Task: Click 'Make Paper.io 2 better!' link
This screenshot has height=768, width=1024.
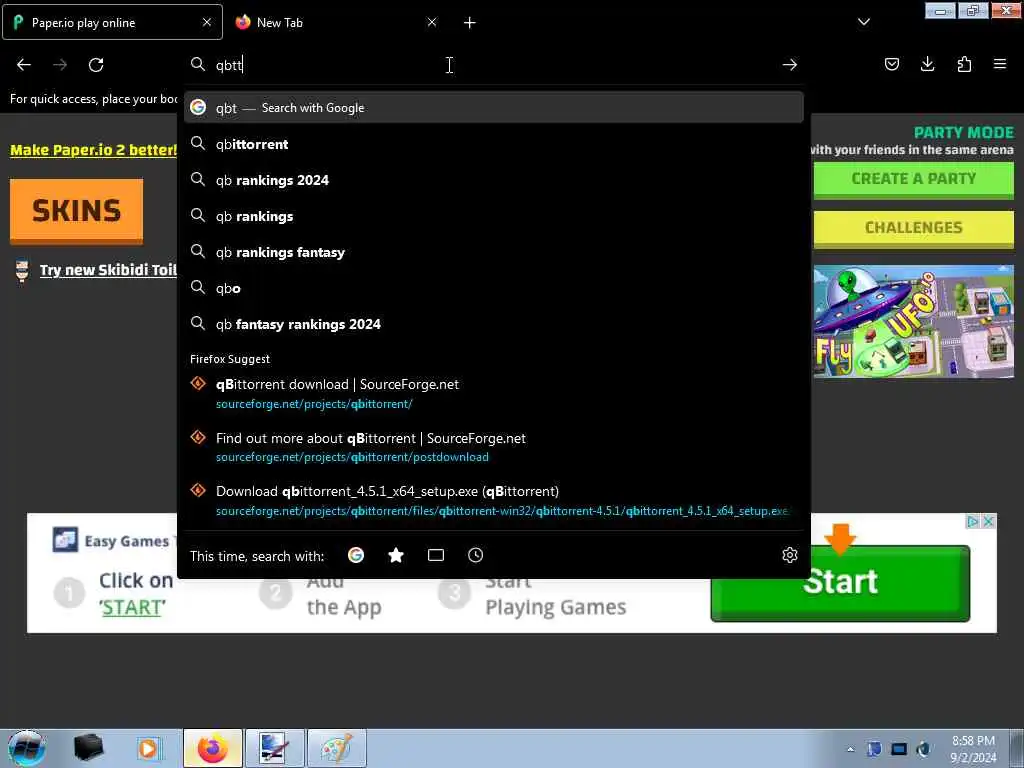Action: (93, 150)
